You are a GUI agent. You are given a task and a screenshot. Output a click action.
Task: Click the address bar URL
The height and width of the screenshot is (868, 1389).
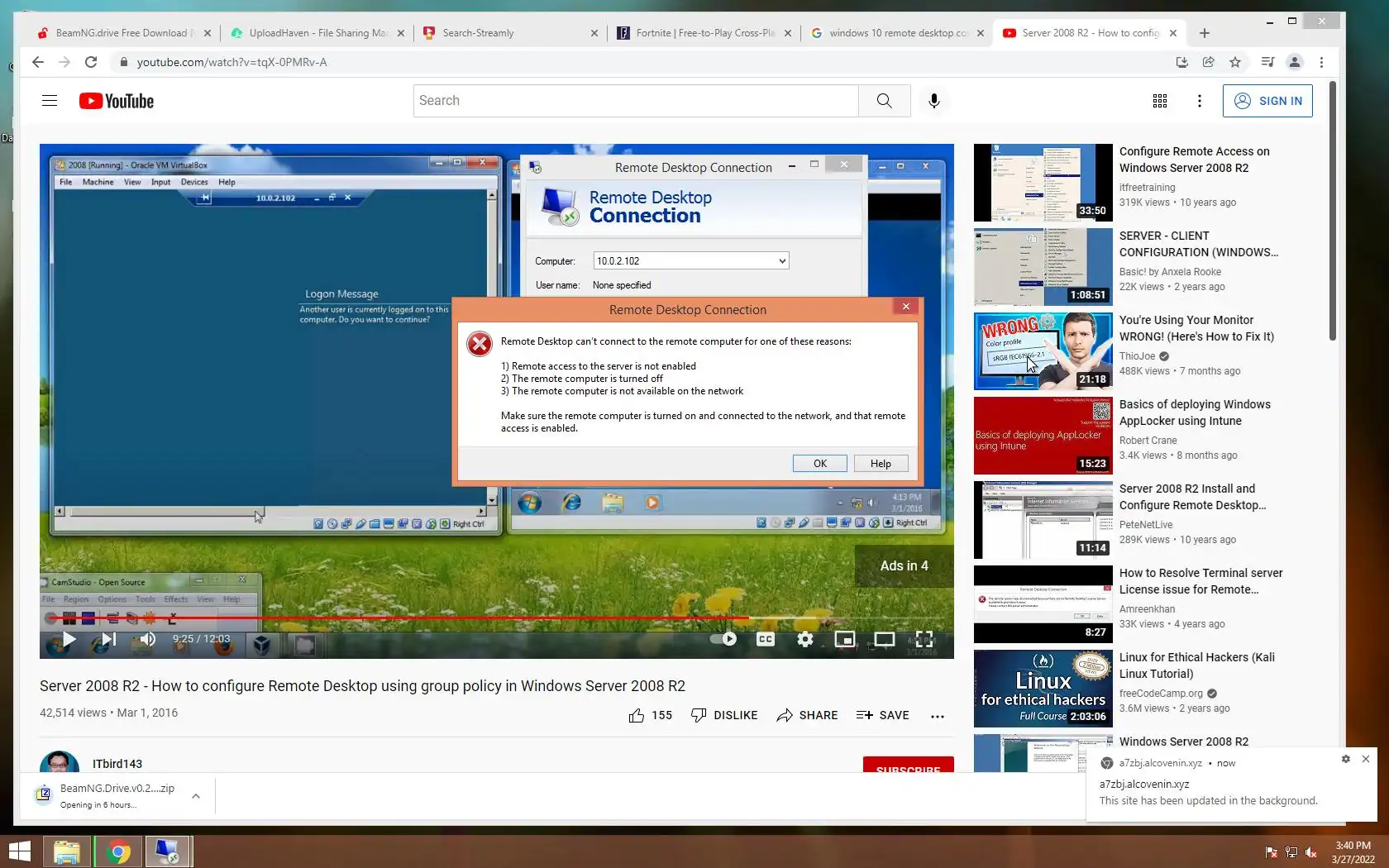click(x=231, y=62)
